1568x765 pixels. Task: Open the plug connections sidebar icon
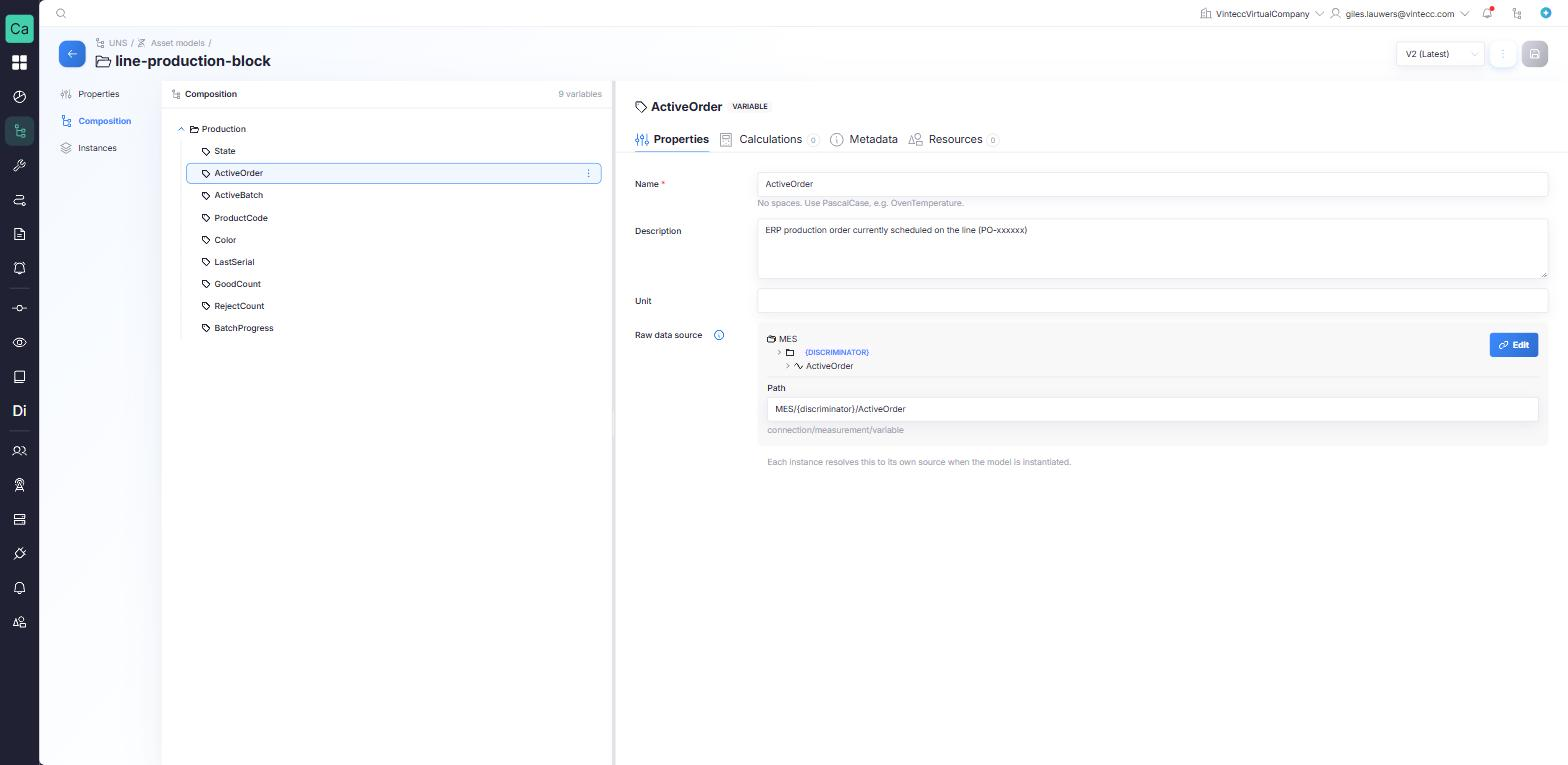click(19, 553)
